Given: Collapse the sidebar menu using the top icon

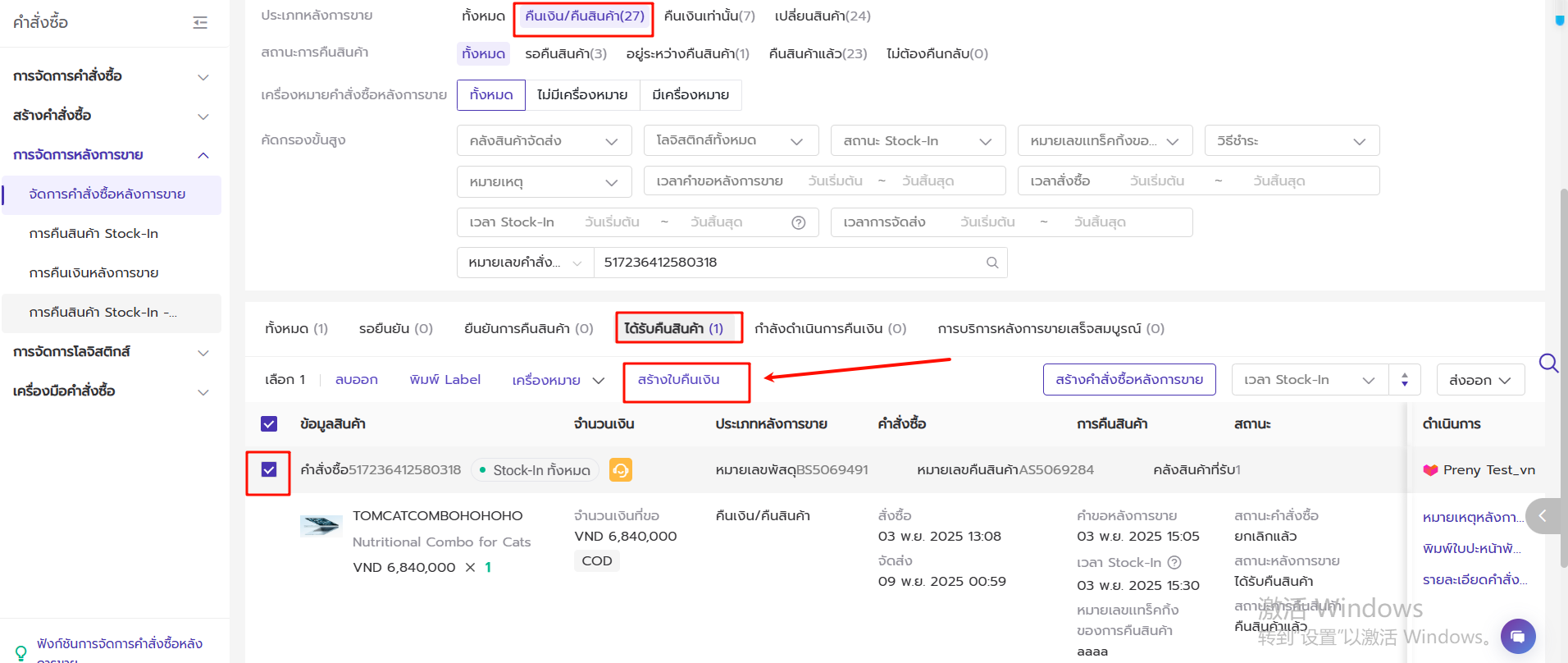Looking at the screenshot, I should tap(200, 22).
